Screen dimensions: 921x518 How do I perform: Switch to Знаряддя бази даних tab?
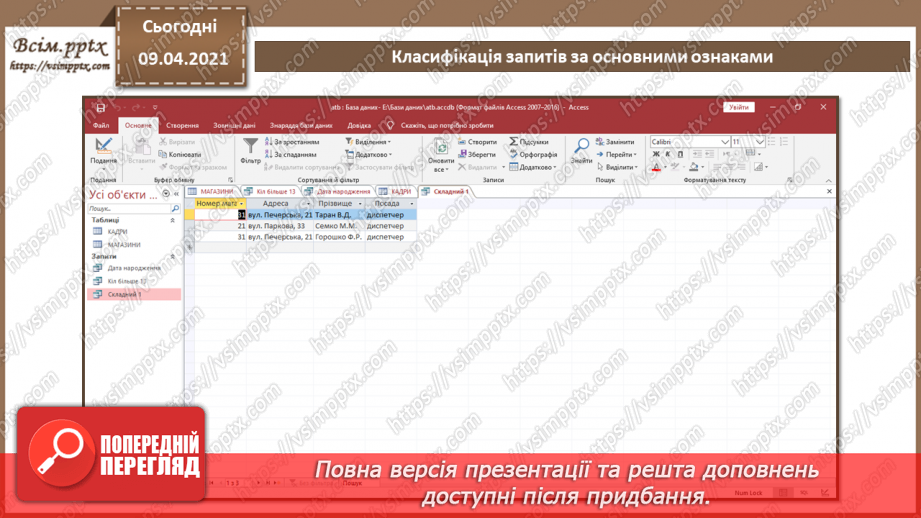click(x=301, y=126)
